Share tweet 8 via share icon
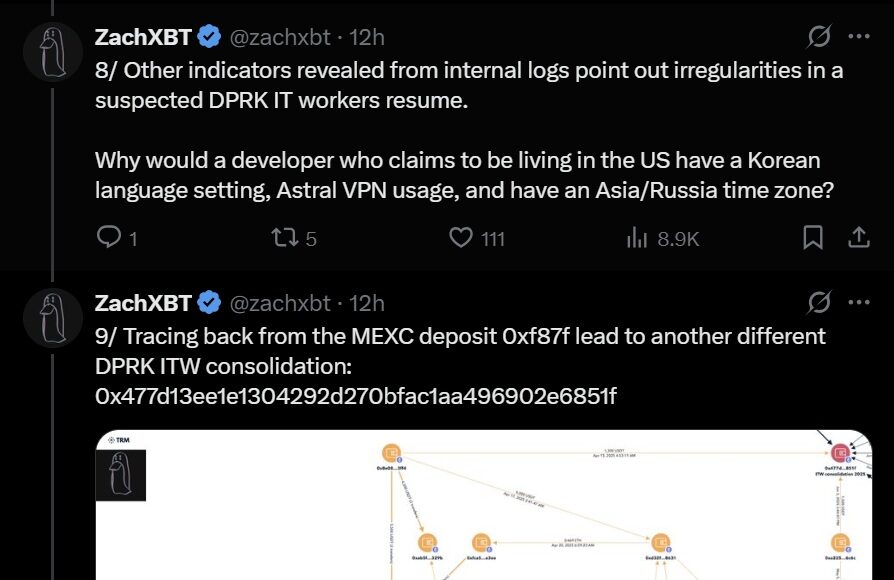894x580 pixels. (858, 237)
